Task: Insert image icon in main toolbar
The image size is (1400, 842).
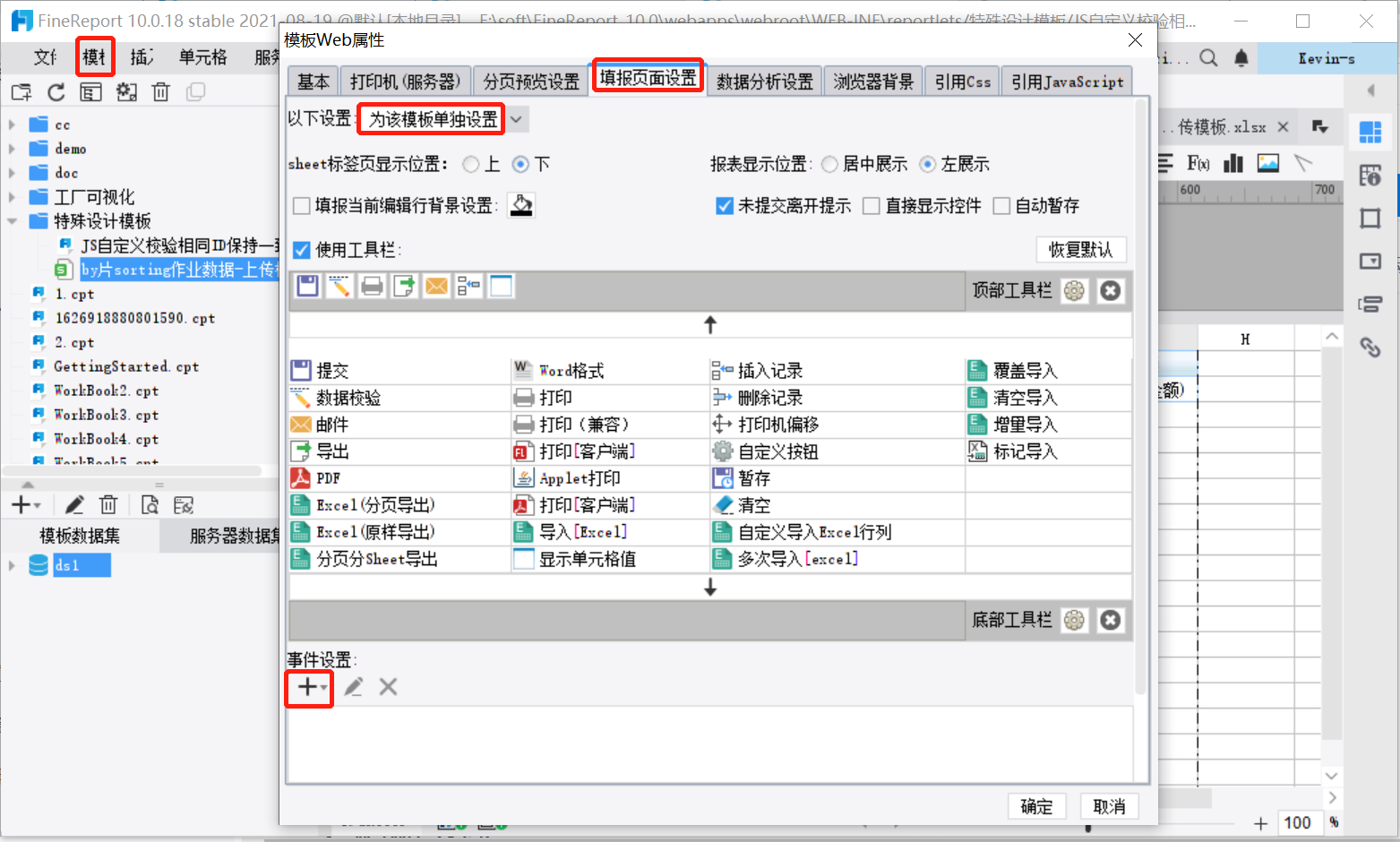Action: pyautogui.click(x=1268, y=163)
